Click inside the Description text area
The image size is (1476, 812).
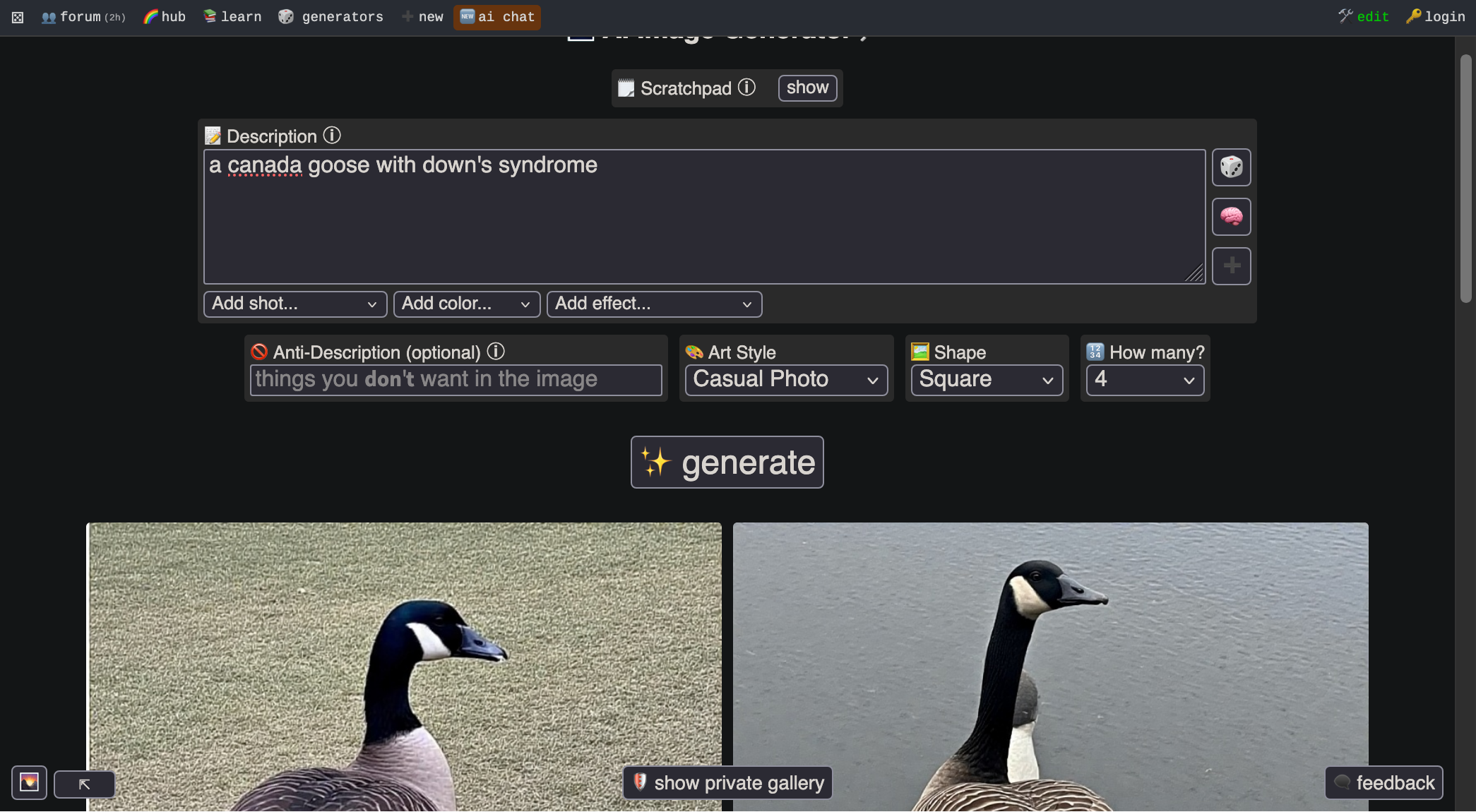(704, 217)
